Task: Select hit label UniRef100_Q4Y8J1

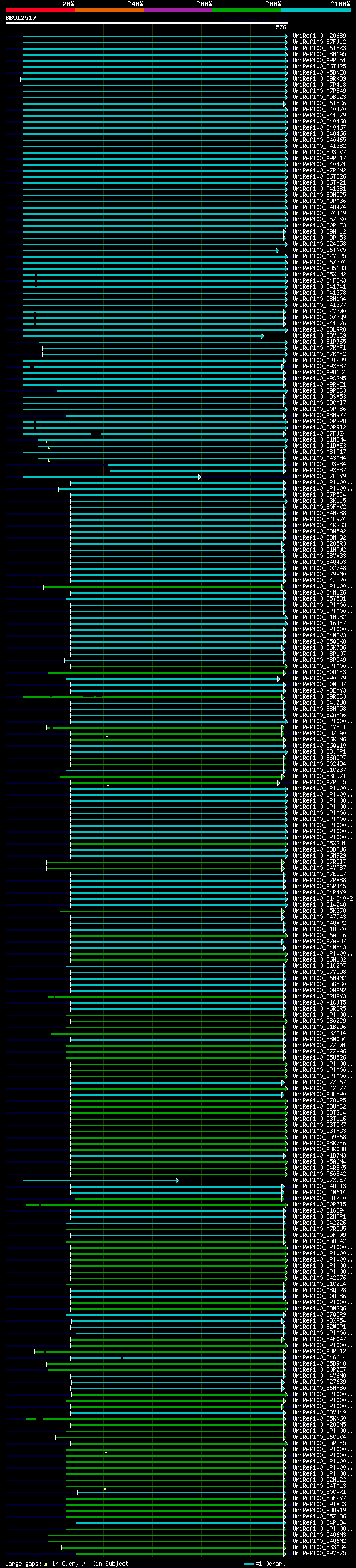Action: click(x=319, y=728)
